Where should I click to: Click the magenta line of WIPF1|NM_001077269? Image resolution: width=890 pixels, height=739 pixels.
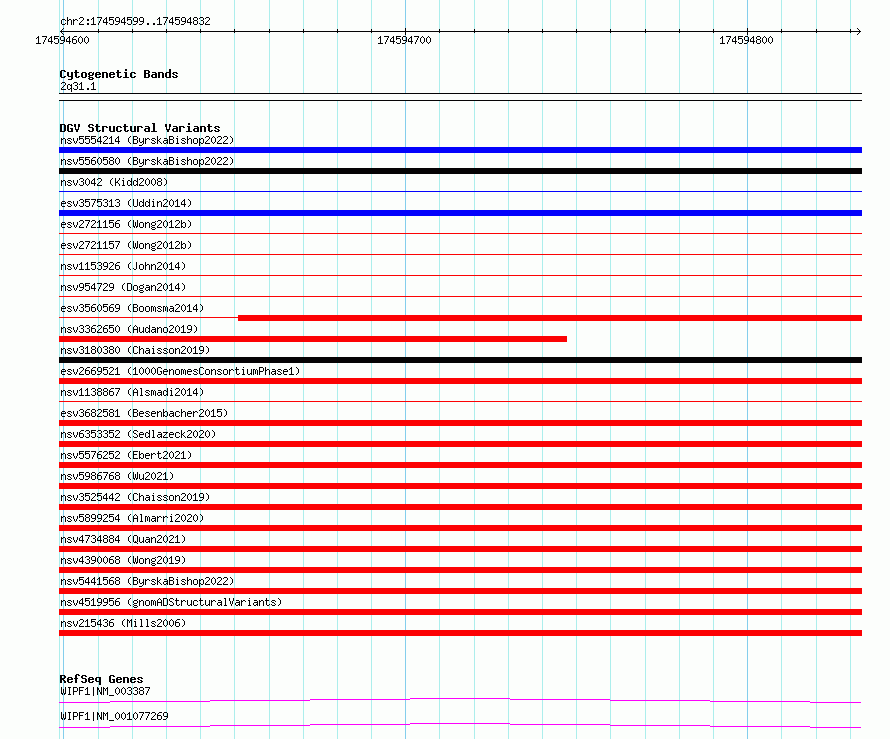460,724
